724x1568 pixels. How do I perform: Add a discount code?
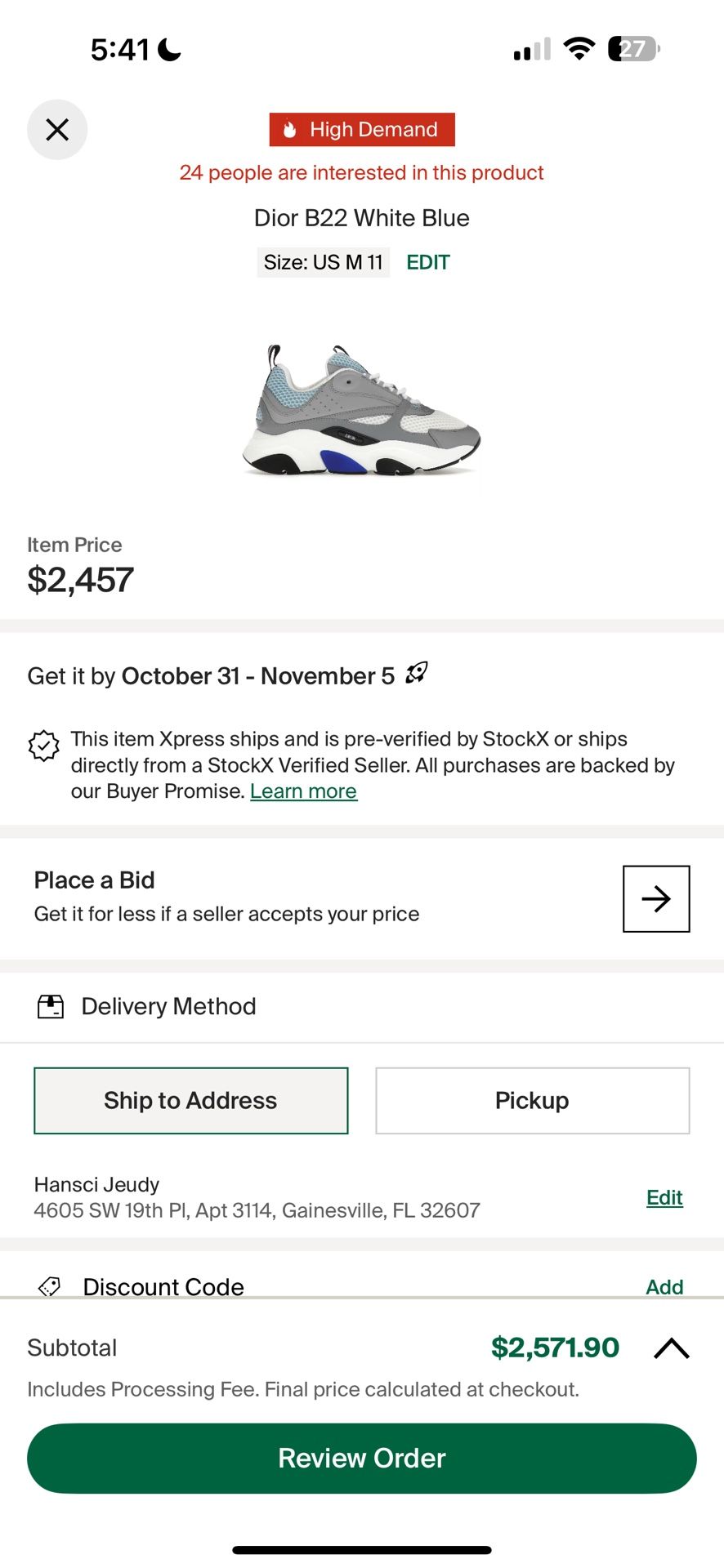click(x=664, y=1286)
